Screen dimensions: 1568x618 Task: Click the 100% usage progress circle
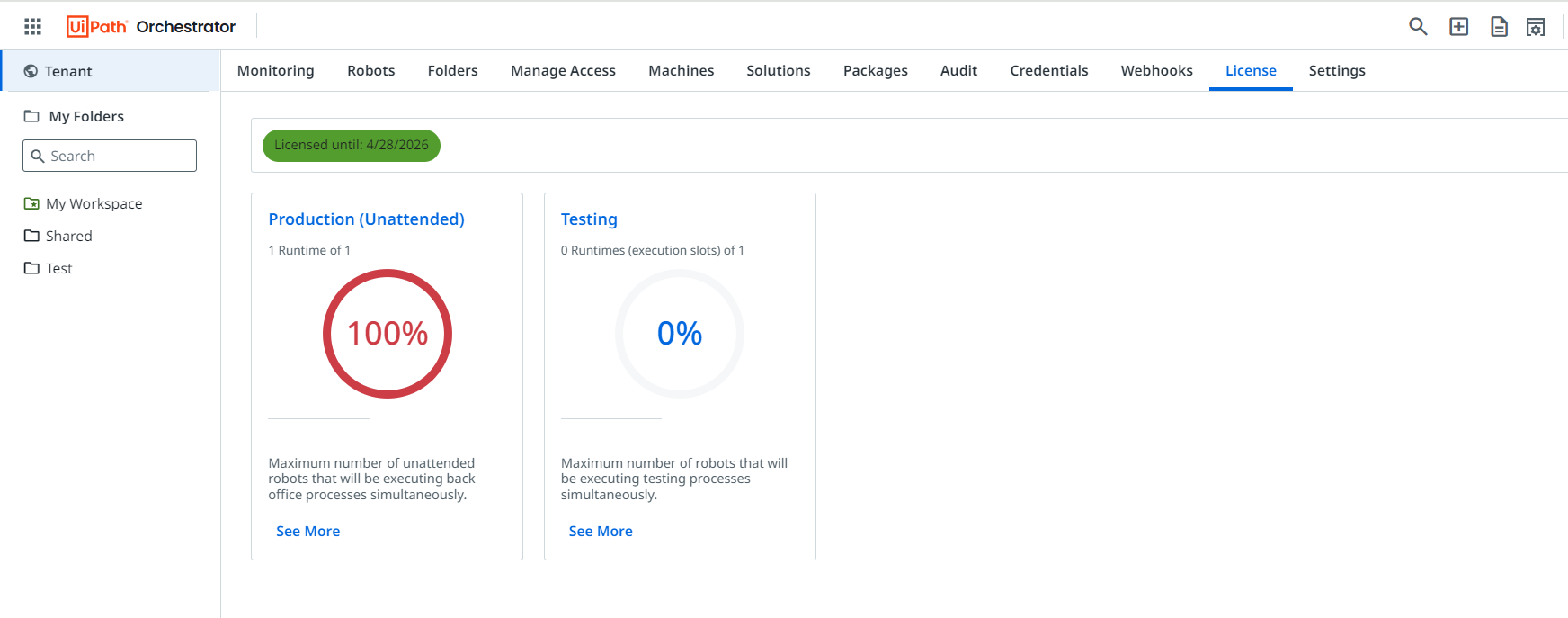click(388, 334)
